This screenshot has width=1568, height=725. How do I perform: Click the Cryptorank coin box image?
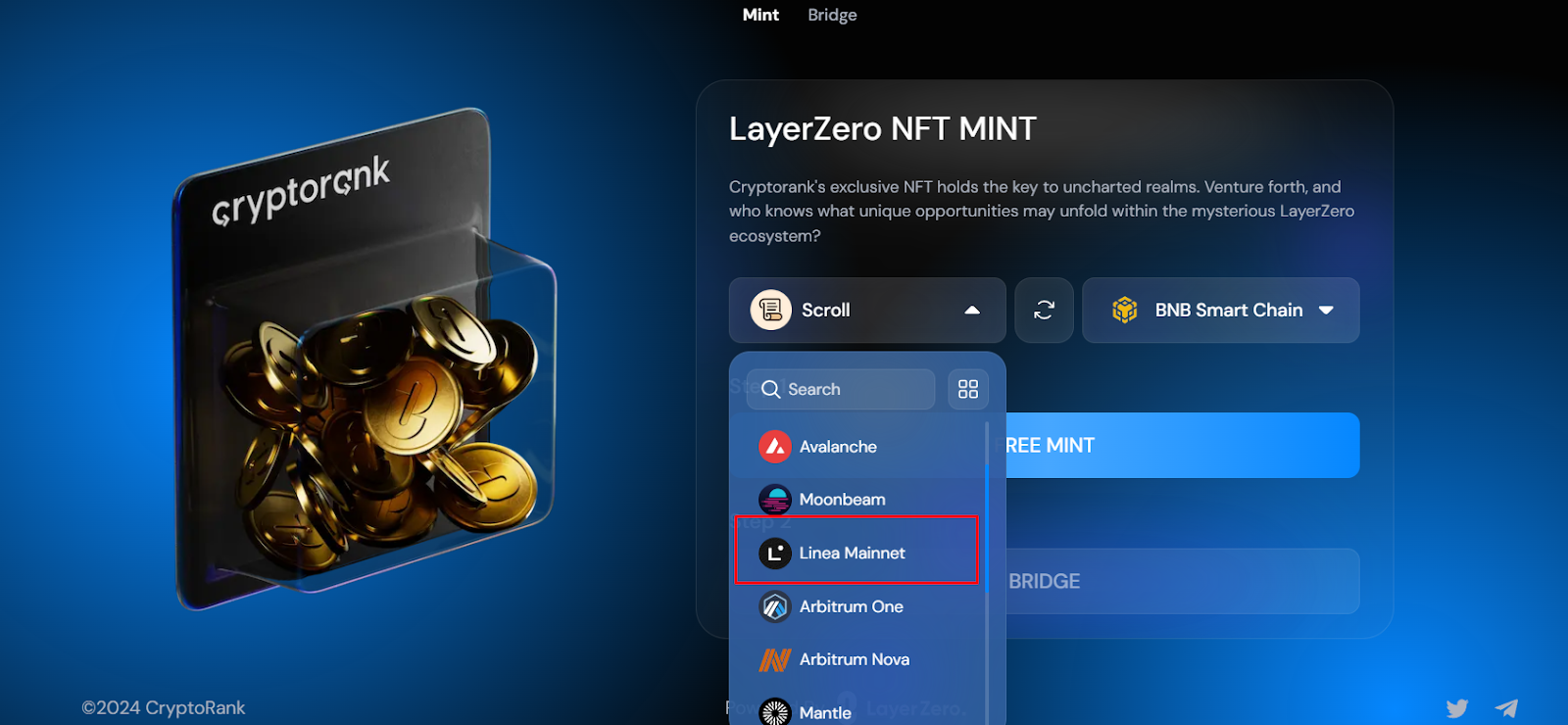tap(365, 358)
